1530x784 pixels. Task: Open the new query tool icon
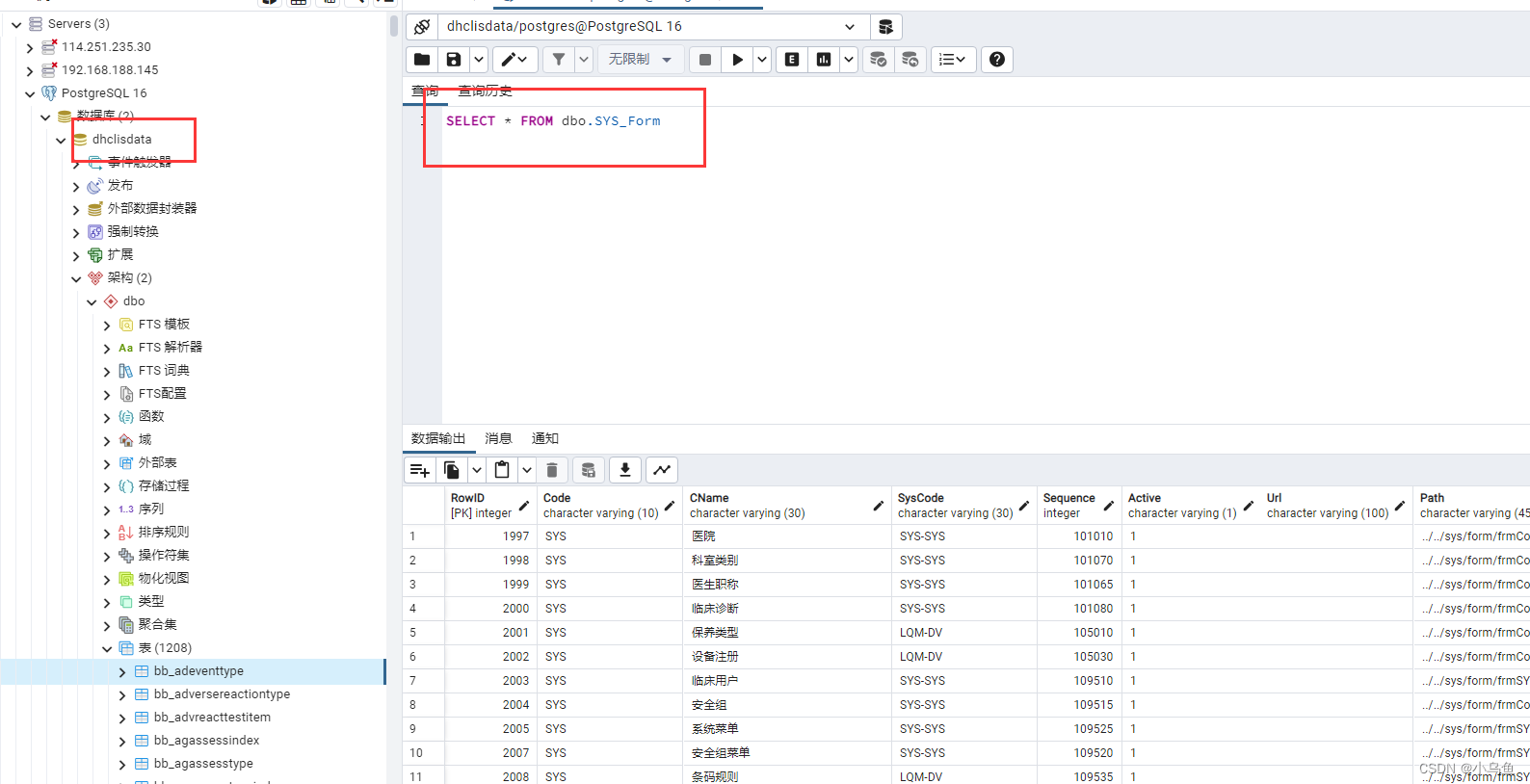886,27
